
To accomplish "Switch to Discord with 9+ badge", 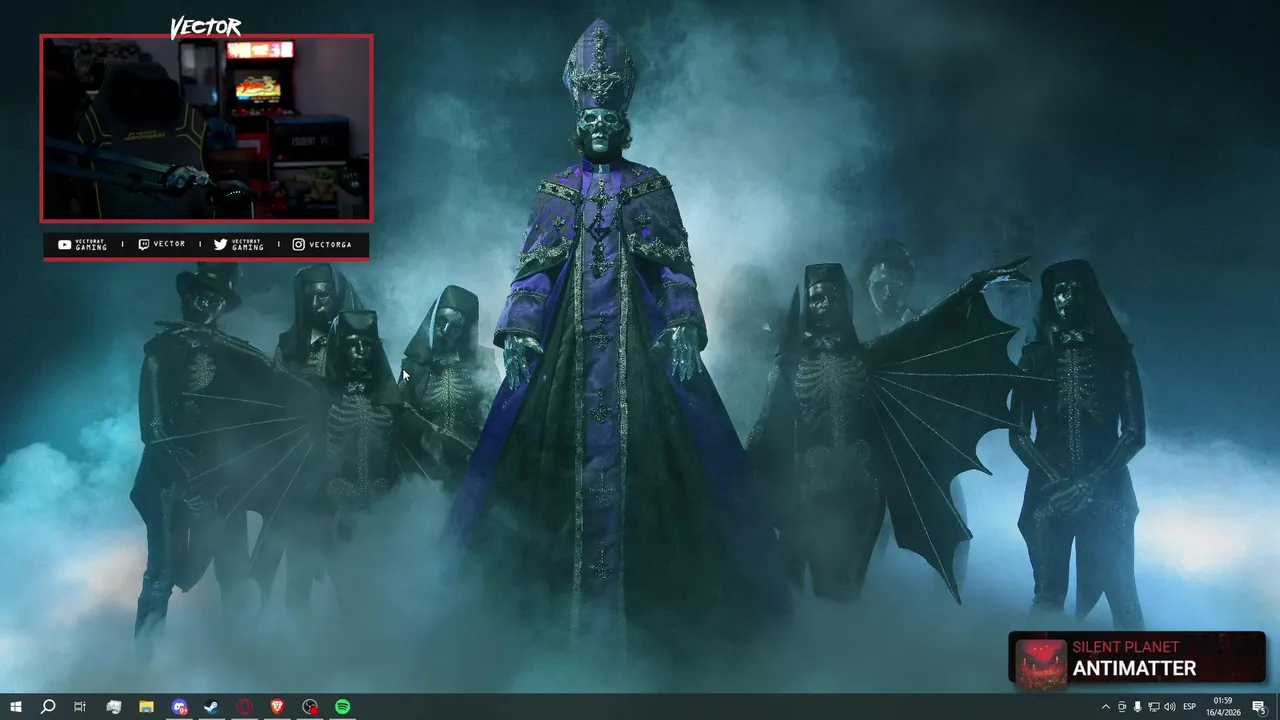I will pos(179,707).
